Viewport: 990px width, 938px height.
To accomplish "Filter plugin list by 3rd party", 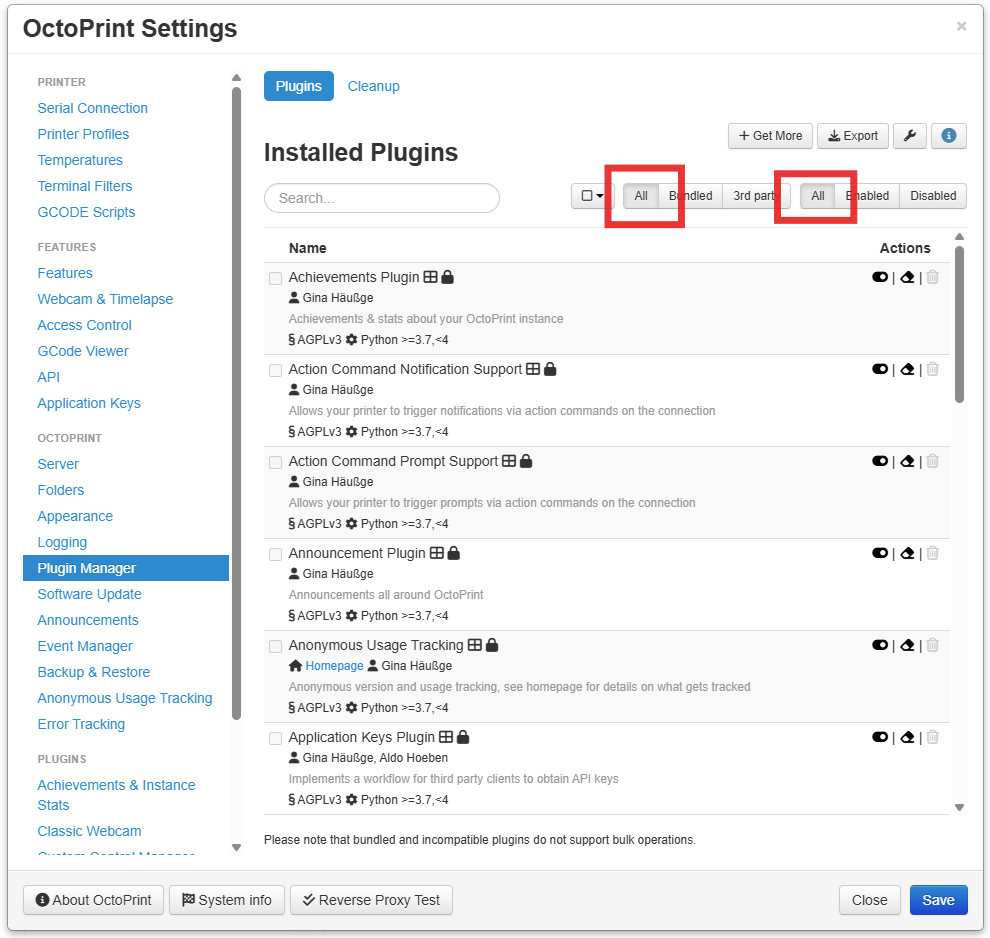I will click(755, 196).
